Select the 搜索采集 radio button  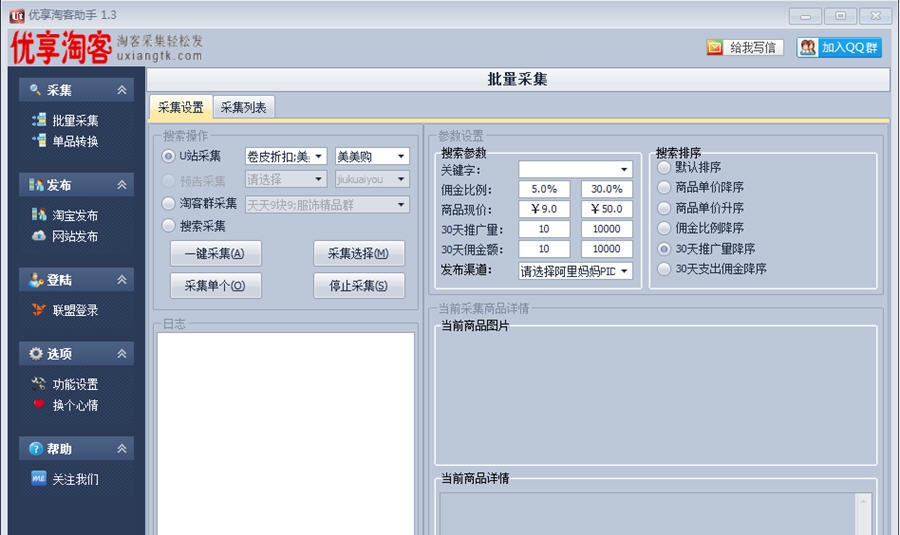[168, 226]
